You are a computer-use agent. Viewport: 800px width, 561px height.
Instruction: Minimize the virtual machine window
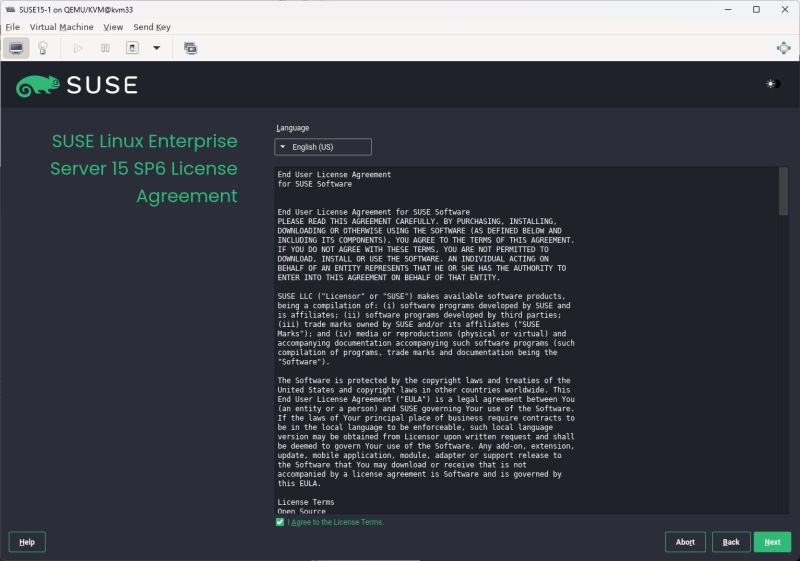[728, 10]
